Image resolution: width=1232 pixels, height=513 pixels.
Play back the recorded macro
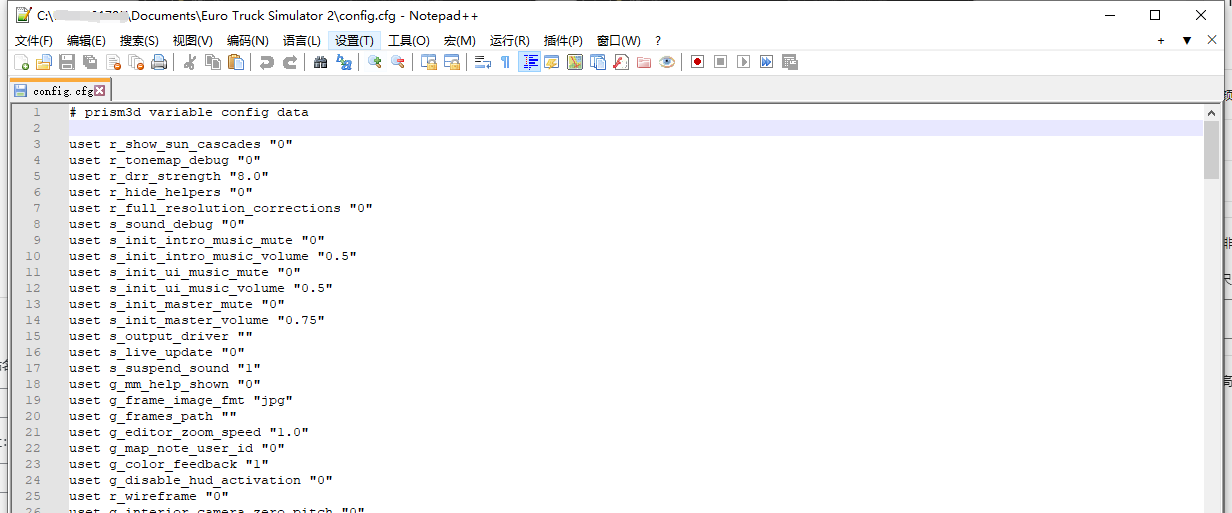click(743, 62)
